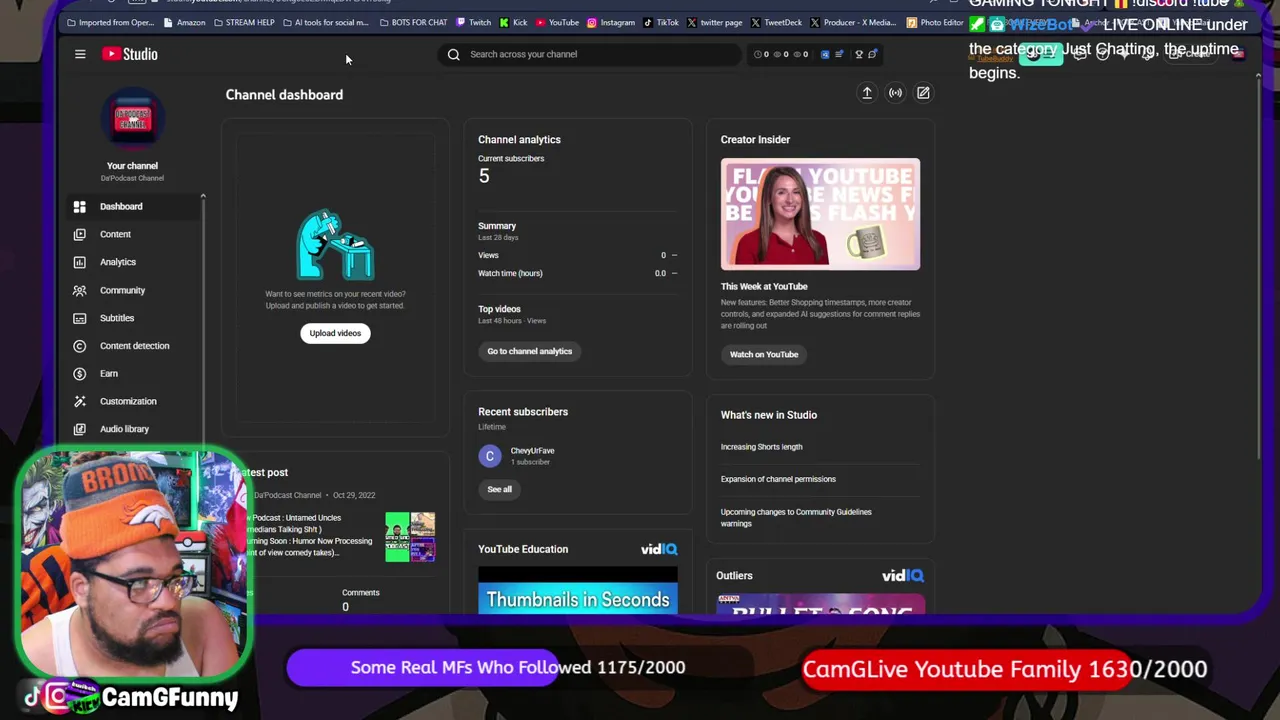Viewport: 1280px width, 720px height.
Task: Open the Creator Insider video thumbnail
Action: pos(820,214)
